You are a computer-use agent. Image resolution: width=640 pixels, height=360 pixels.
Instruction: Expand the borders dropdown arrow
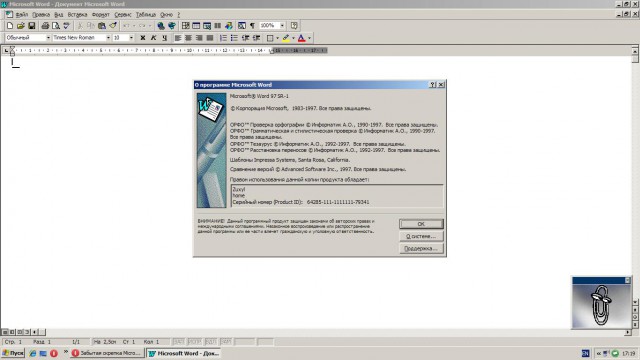point(277,38)
